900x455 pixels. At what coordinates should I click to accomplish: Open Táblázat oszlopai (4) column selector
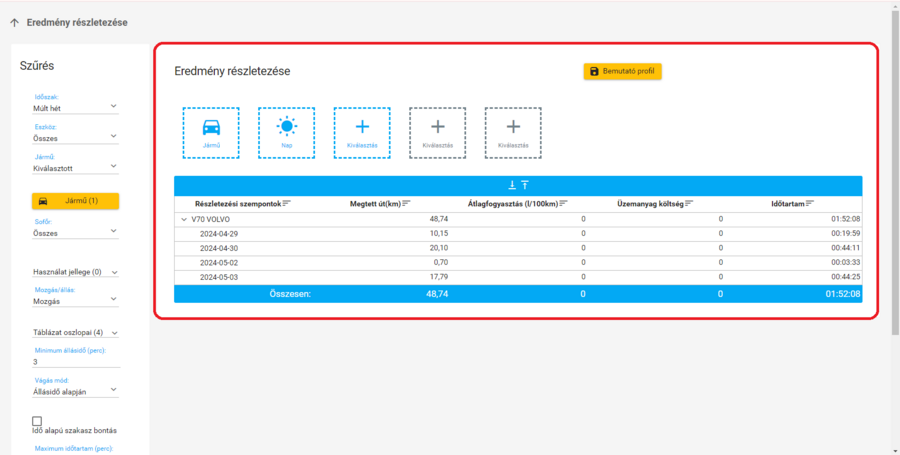click(x=75, y=332)
